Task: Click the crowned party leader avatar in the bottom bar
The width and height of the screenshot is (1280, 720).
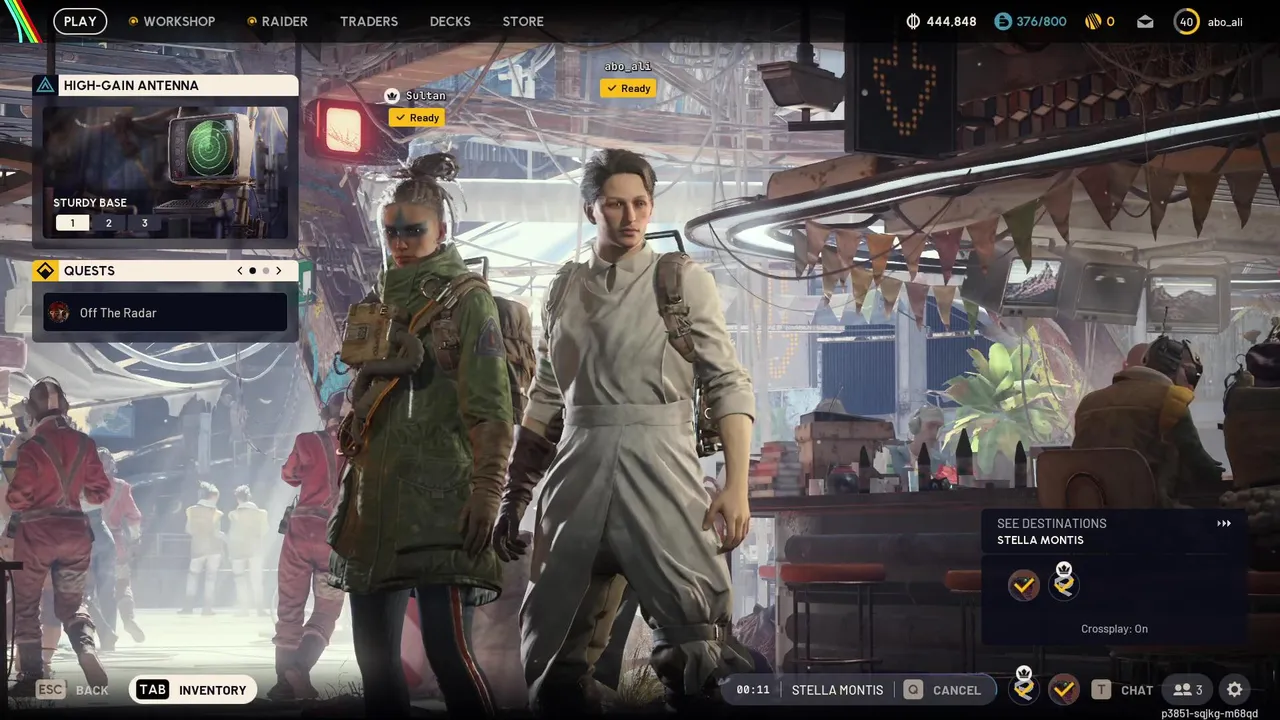Action: pyautogui.click(x=1024, y=686)
